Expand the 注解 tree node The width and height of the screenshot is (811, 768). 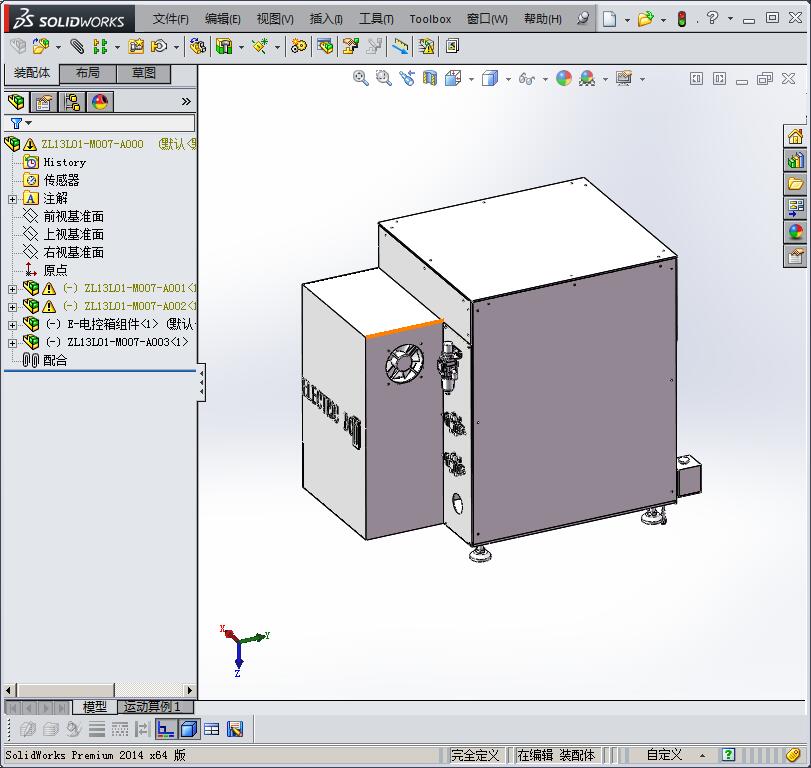[12, 199]
